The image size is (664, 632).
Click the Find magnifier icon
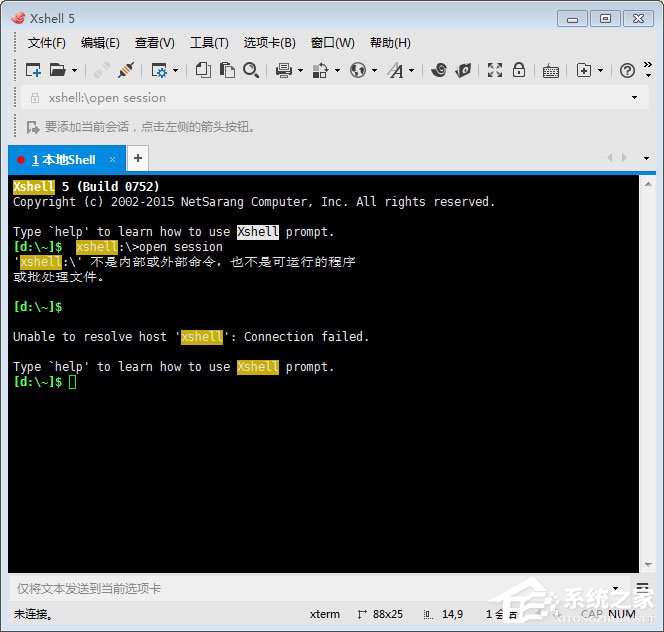[251, 70]
